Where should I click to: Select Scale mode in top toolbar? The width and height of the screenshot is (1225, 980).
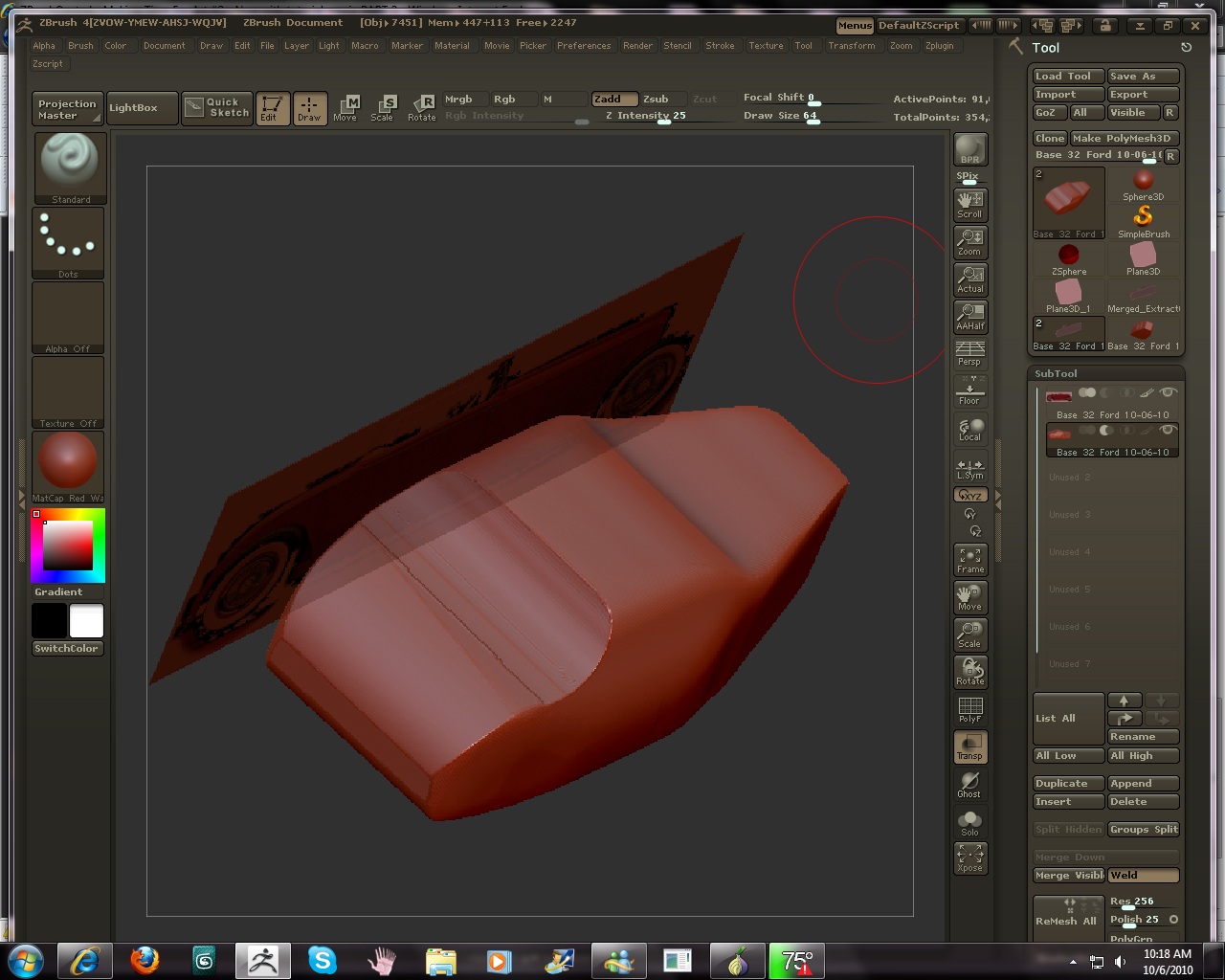[382, 108]
